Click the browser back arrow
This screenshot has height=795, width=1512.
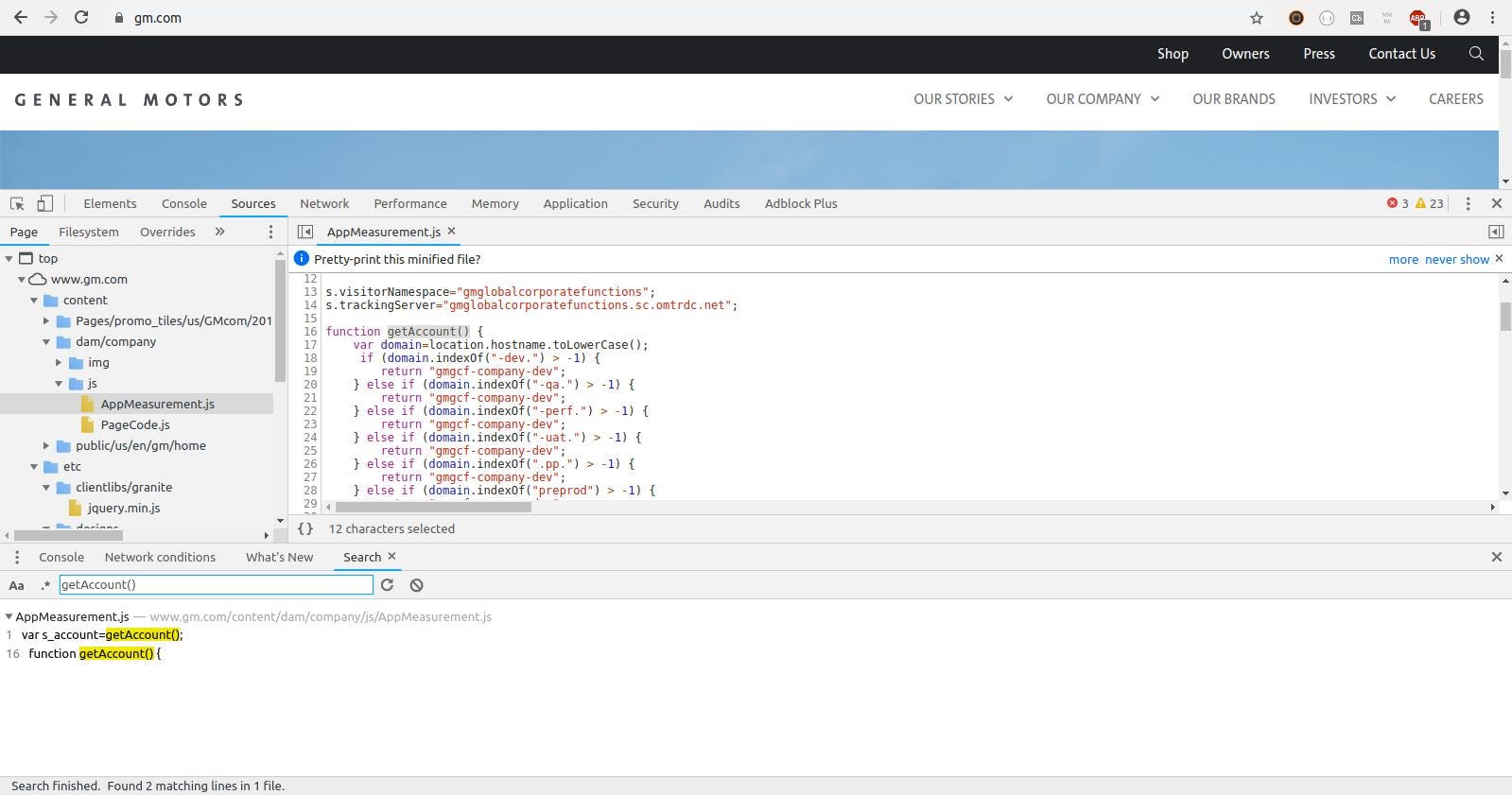[x=20, y=17]
